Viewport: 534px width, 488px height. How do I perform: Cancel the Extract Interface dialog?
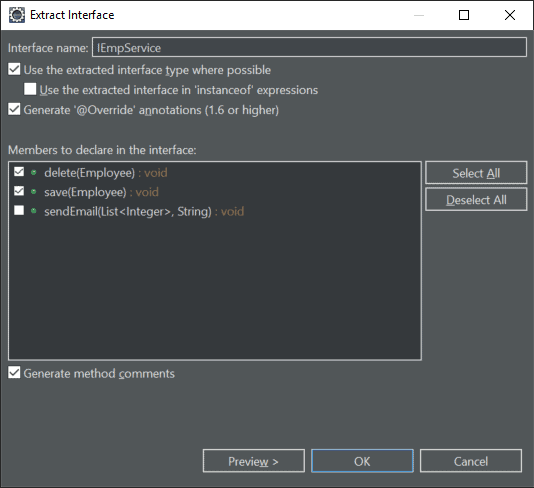pyautogui.click(x=471, y=461)
